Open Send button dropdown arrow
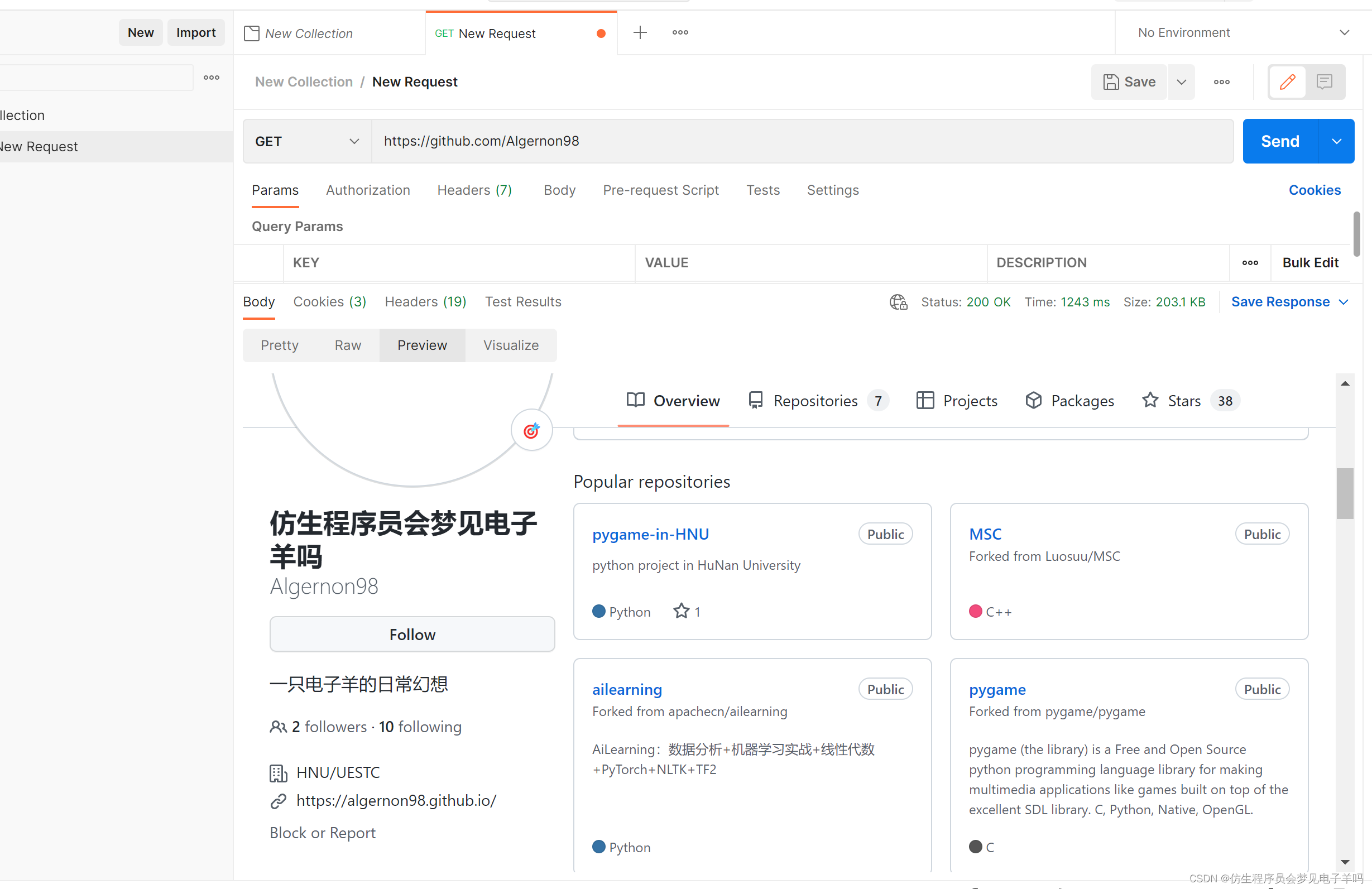Viewport: 1372px width, 889px height. pyautogui.click(x=1336, y=141)
